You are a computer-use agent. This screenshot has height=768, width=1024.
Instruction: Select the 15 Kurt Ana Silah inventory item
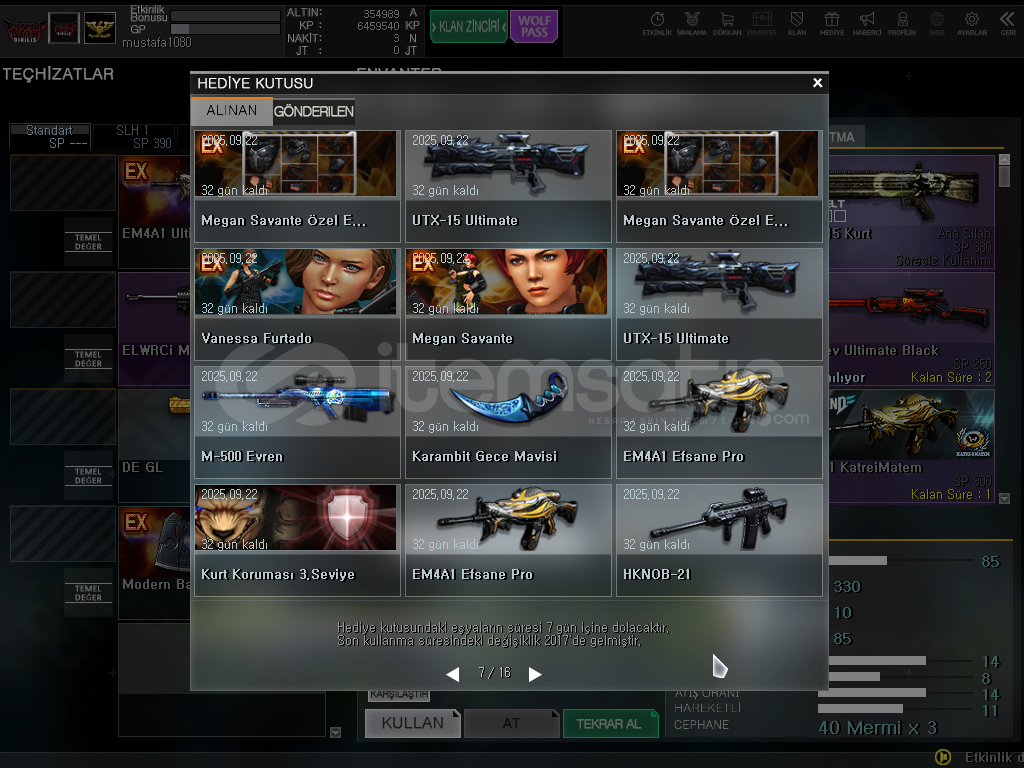tap(911, 212)
